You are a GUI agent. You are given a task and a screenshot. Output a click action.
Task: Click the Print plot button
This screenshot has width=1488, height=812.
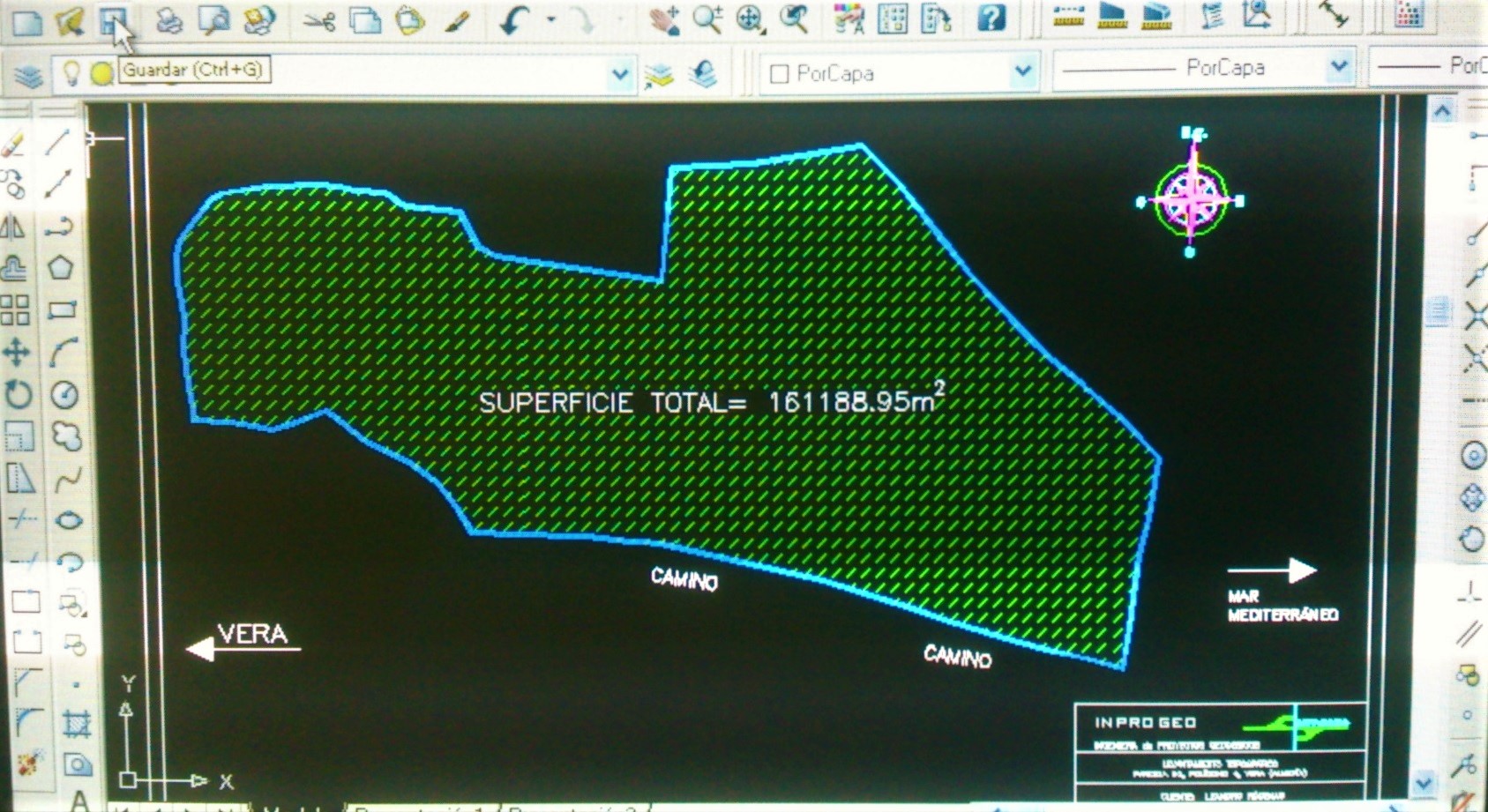click(168, 20)
